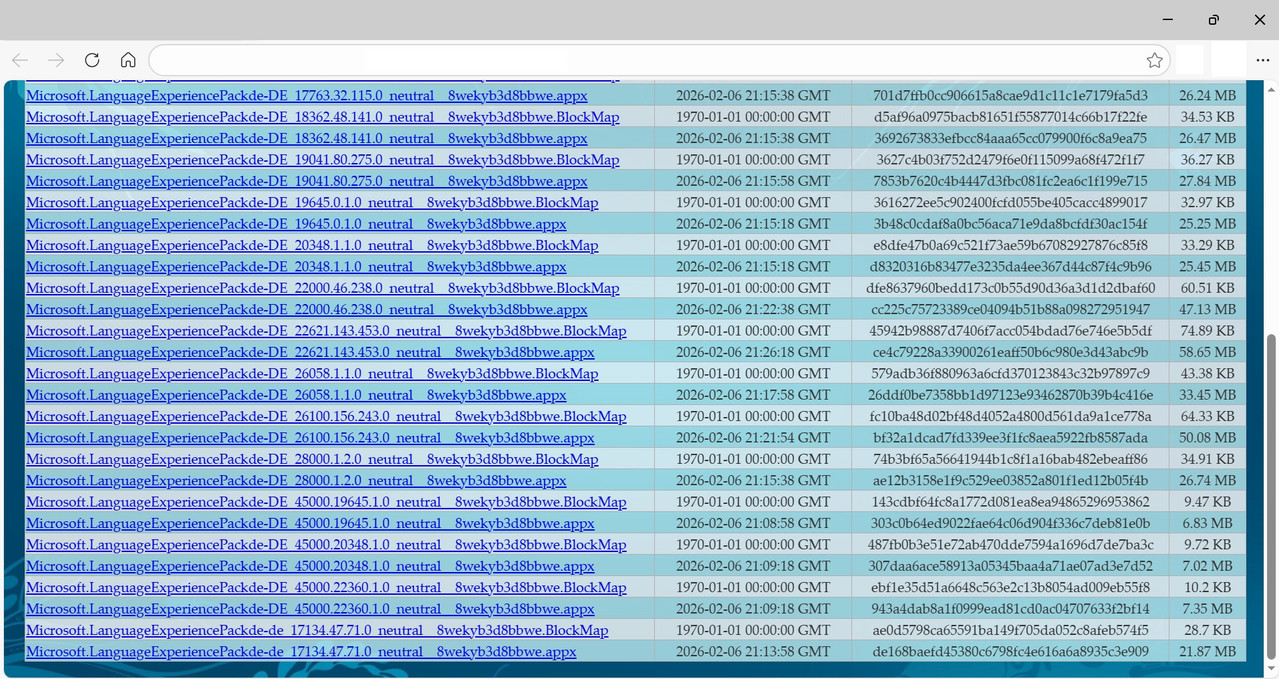
Task: Click the vertical page scrollbar thumb
Action: pos(1271,495)
